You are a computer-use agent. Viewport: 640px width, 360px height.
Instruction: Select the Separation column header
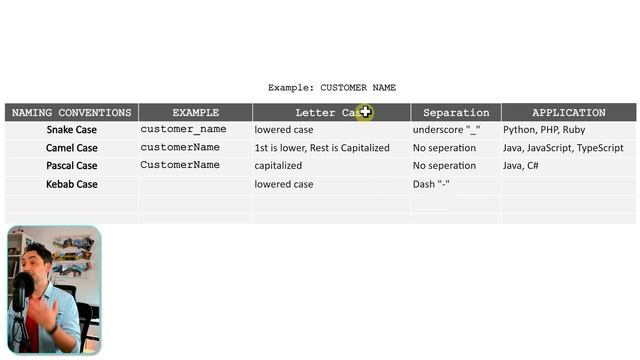[456, 113]
